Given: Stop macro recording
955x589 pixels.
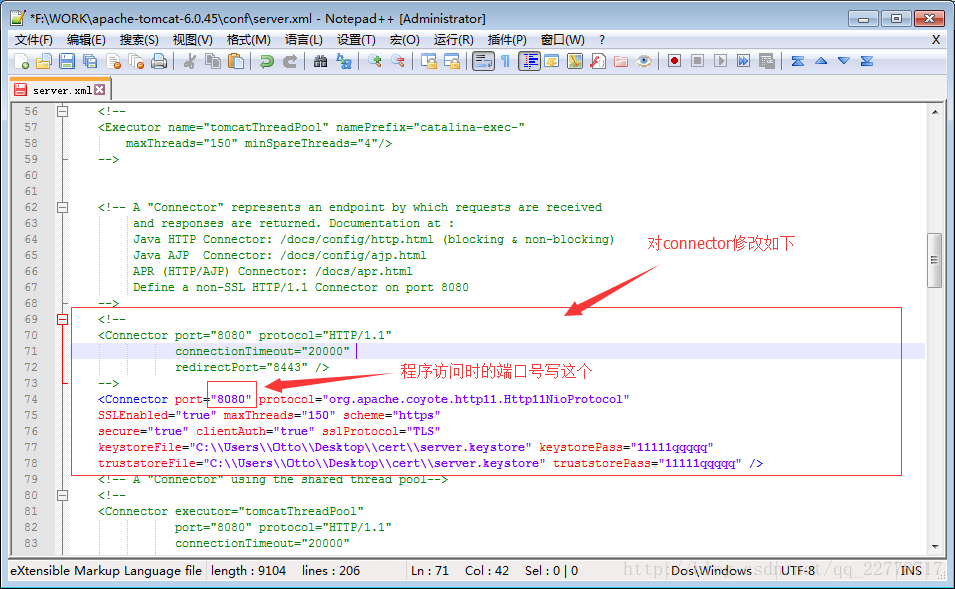Looking at the screenshot, I should 697,62.
